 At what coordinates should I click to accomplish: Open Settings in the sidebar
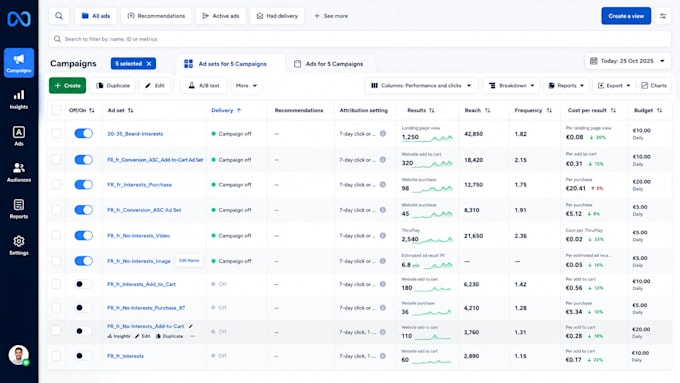click(19, 245)
